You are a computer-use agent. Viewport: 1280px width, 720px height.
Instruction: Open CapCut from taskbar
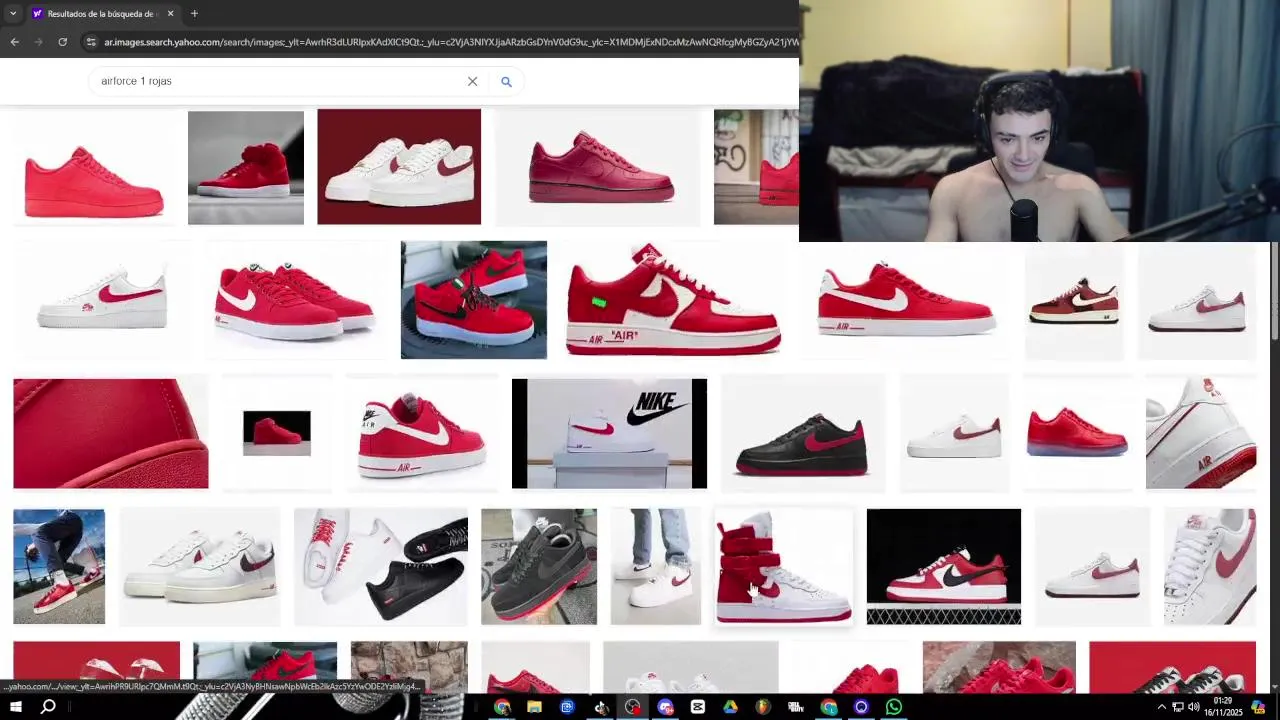click(x=698, y=707)
